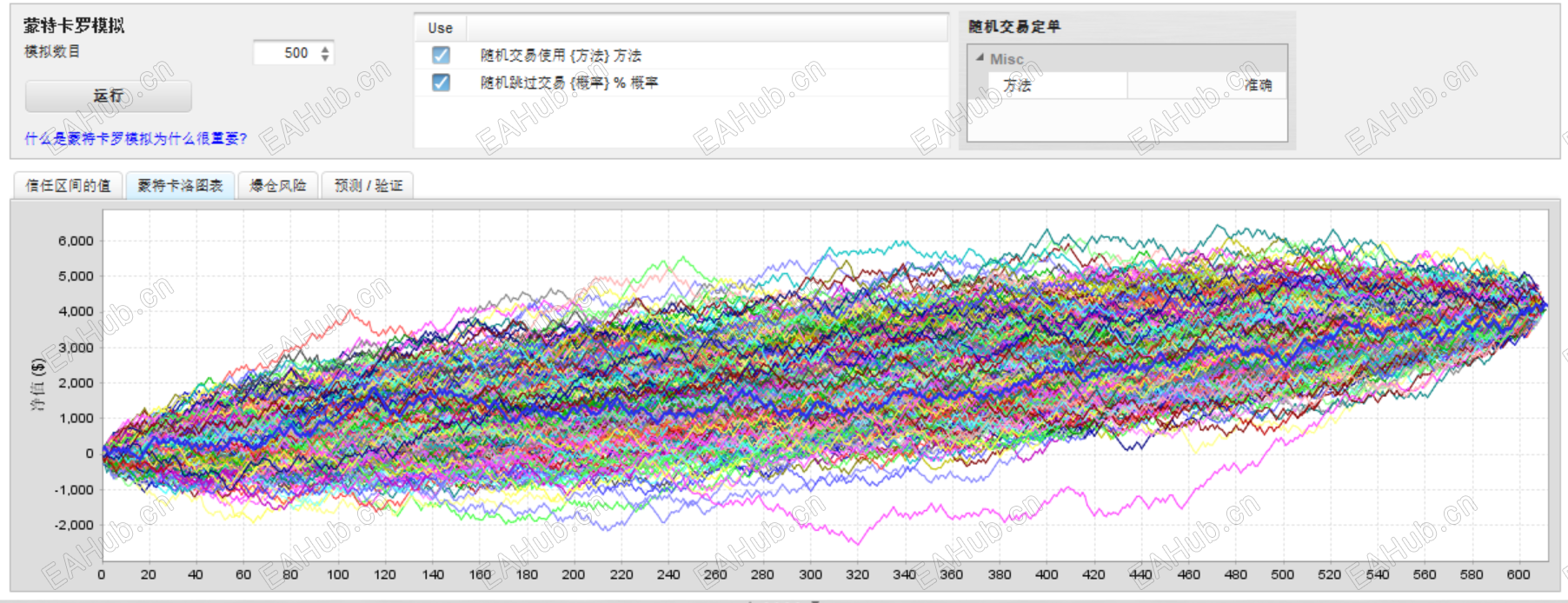Click the Misc category header label
The height and width of the screenshot is (603, 1568).
coord(1007,59)
